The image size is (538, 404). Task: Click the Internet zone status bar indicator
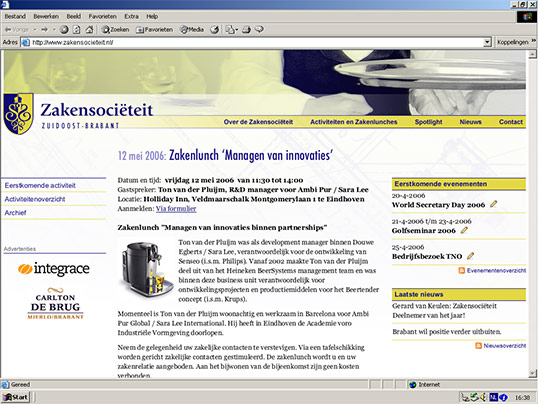[424, 384]
